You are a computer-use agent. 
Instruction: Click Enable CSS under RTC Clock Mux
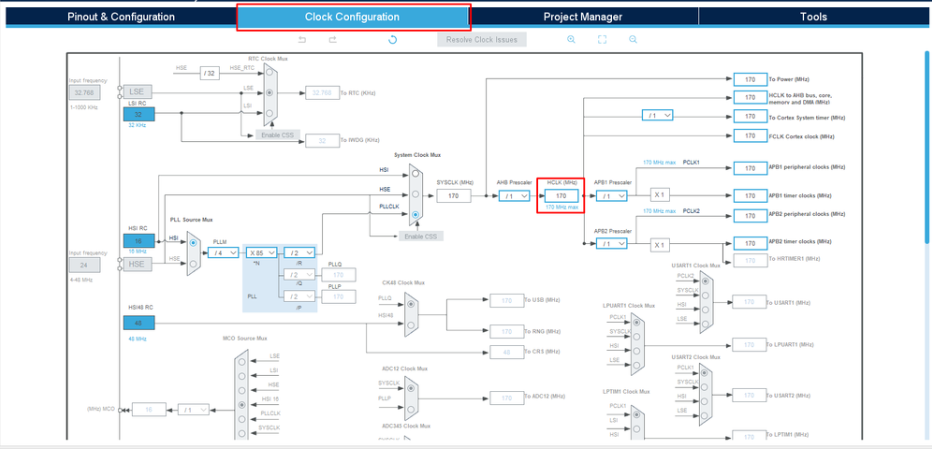[x=278, y=136]
